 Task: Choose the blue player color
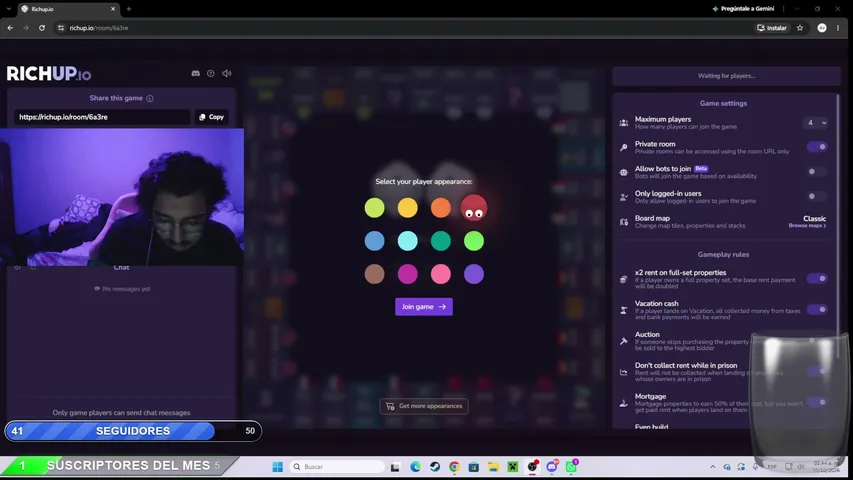[x=374, y=241]
